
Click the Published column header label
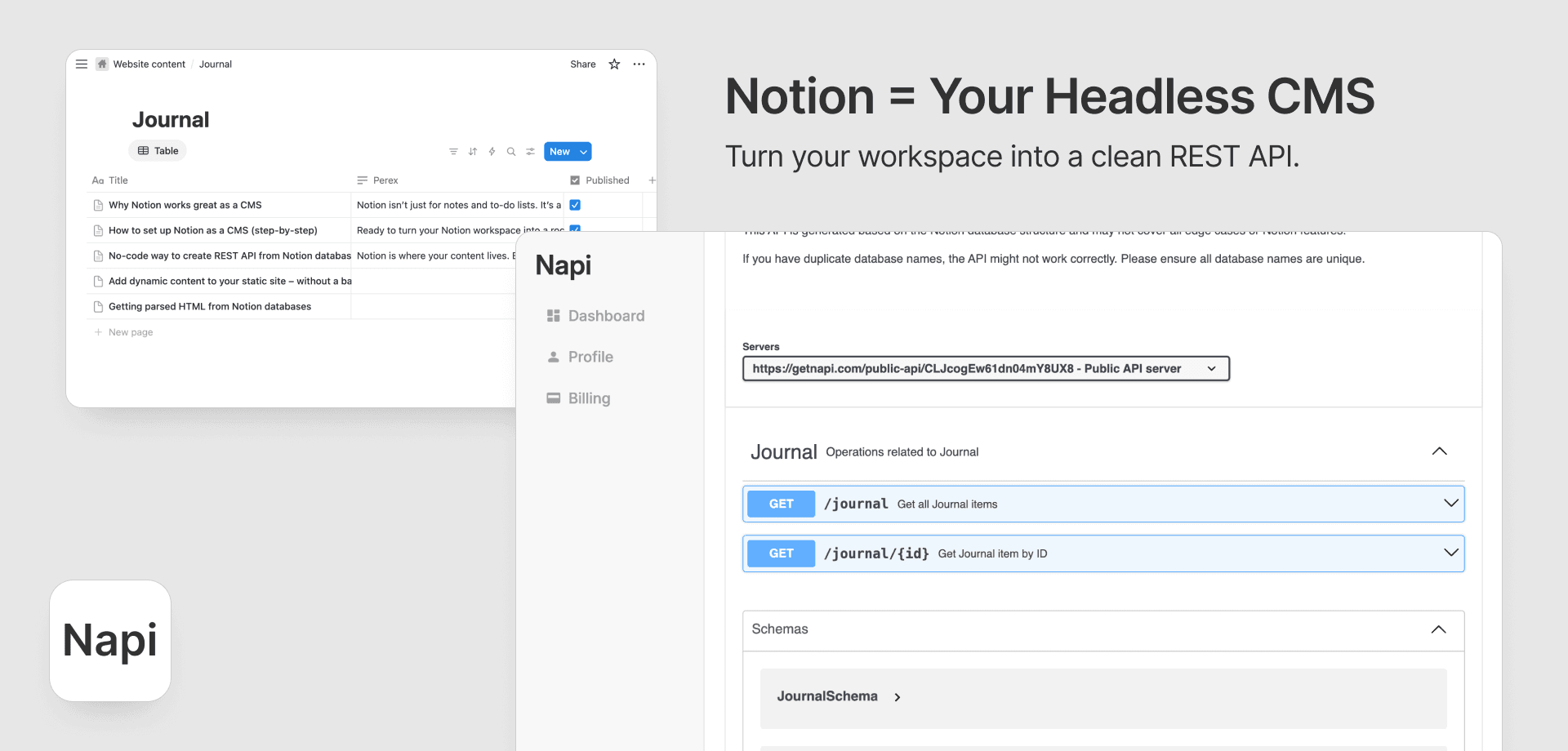click(608, 180)
